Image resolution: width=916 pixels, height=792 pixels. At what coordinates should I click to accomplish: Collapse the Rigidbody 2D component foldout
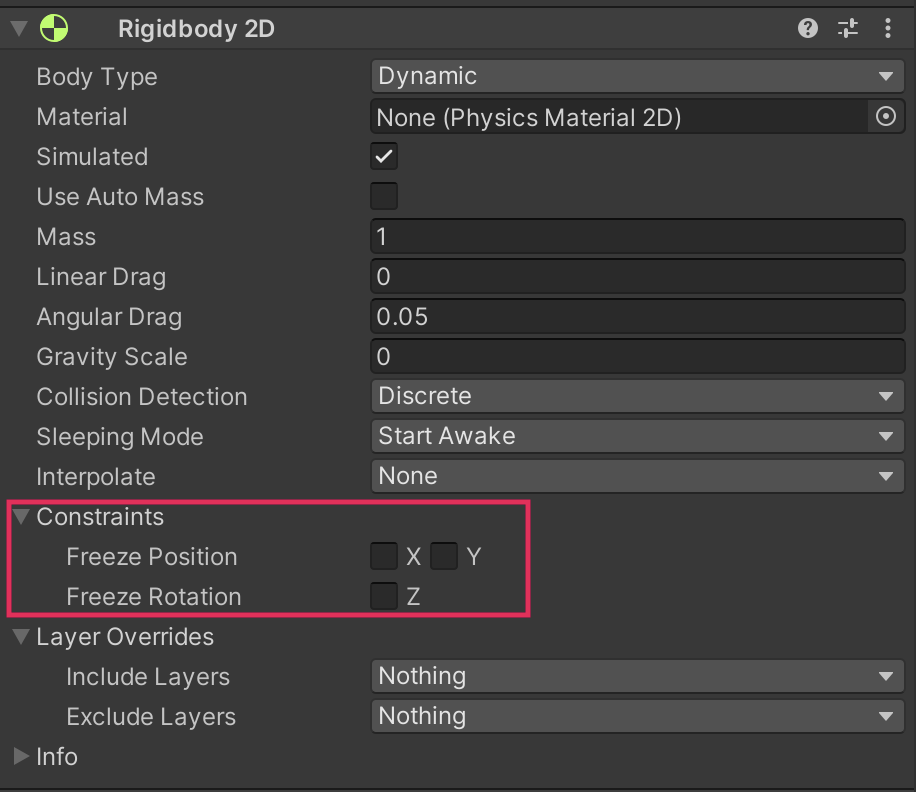pyautogui.click(x=19, y=29)
